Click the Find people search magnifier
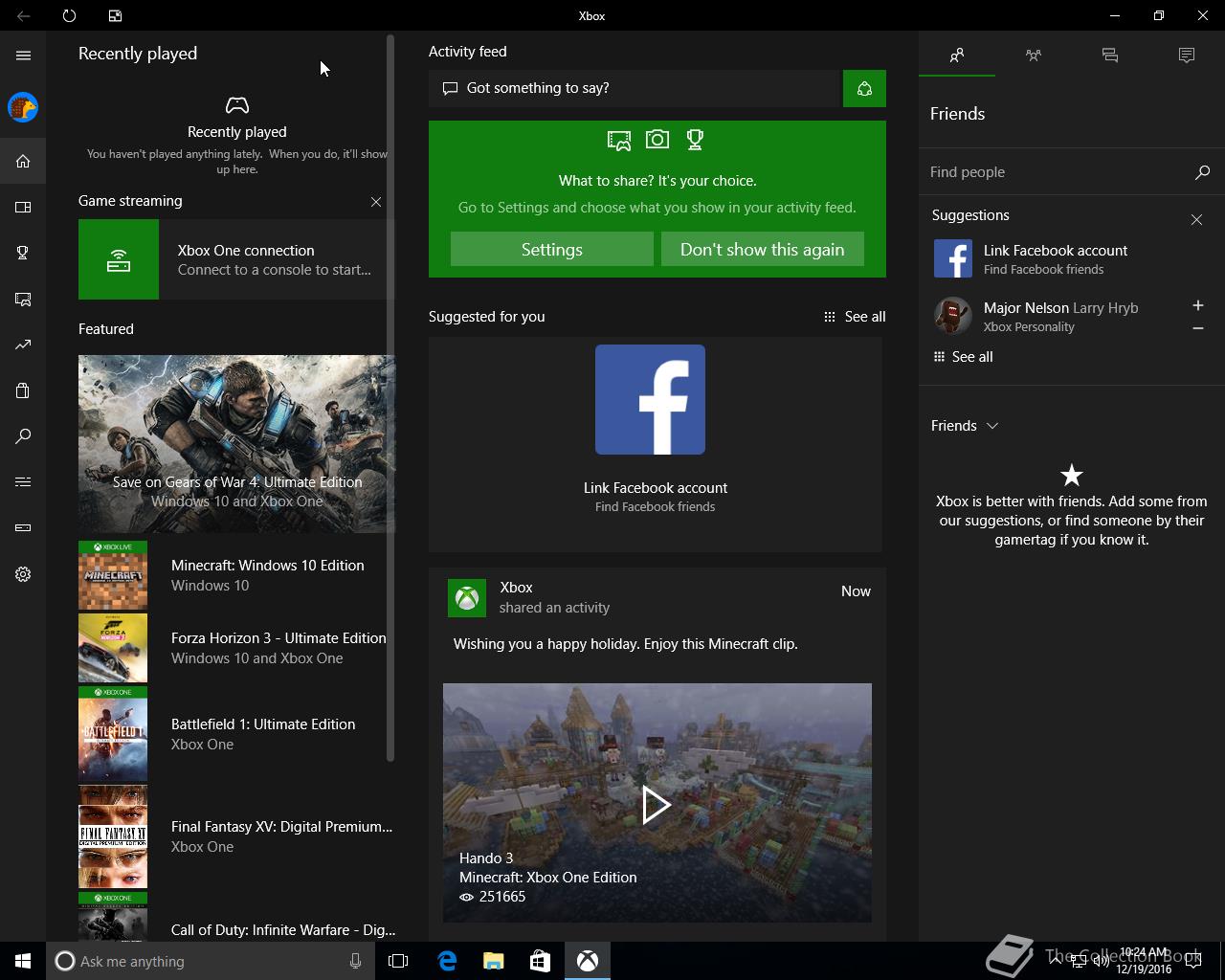The height and width of the screenshot is (980, 1225). 1203,172
